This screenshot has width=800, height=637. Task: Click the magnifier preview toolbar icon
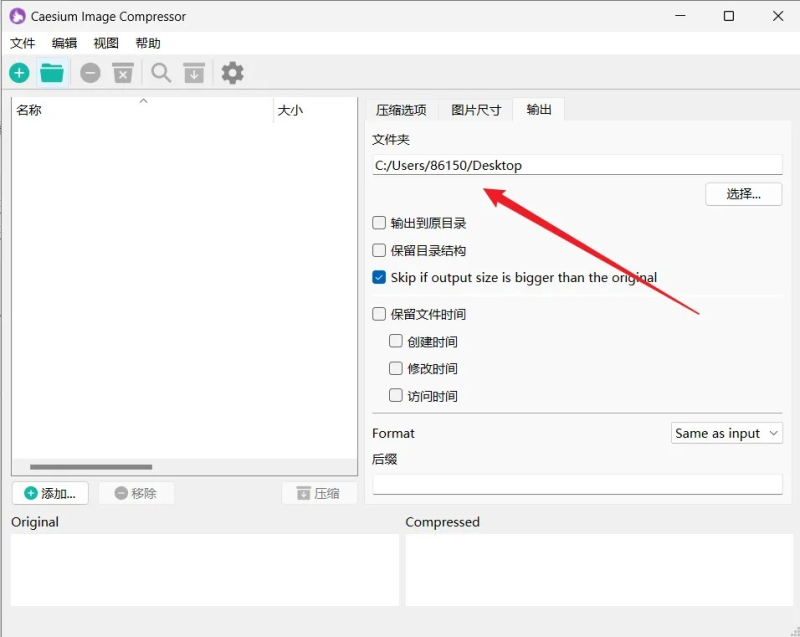pos(161,73)
